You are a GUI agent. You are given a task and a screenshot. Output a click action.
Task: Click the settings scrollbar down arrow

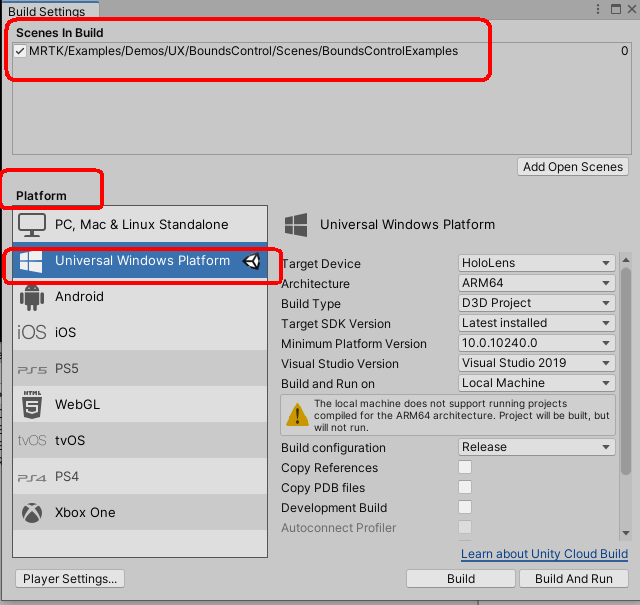pyautogui.click(x=626, y=533)
